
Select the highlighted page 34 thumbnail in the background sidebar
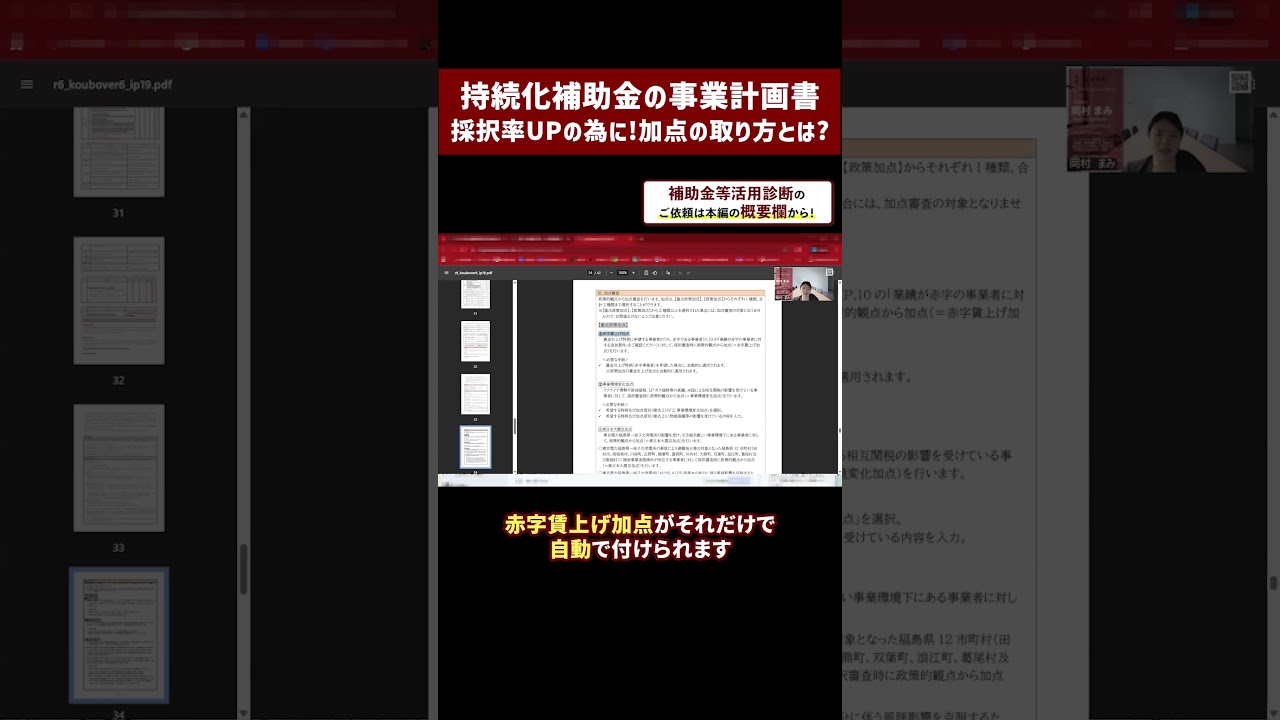click(x=118, y=636)
